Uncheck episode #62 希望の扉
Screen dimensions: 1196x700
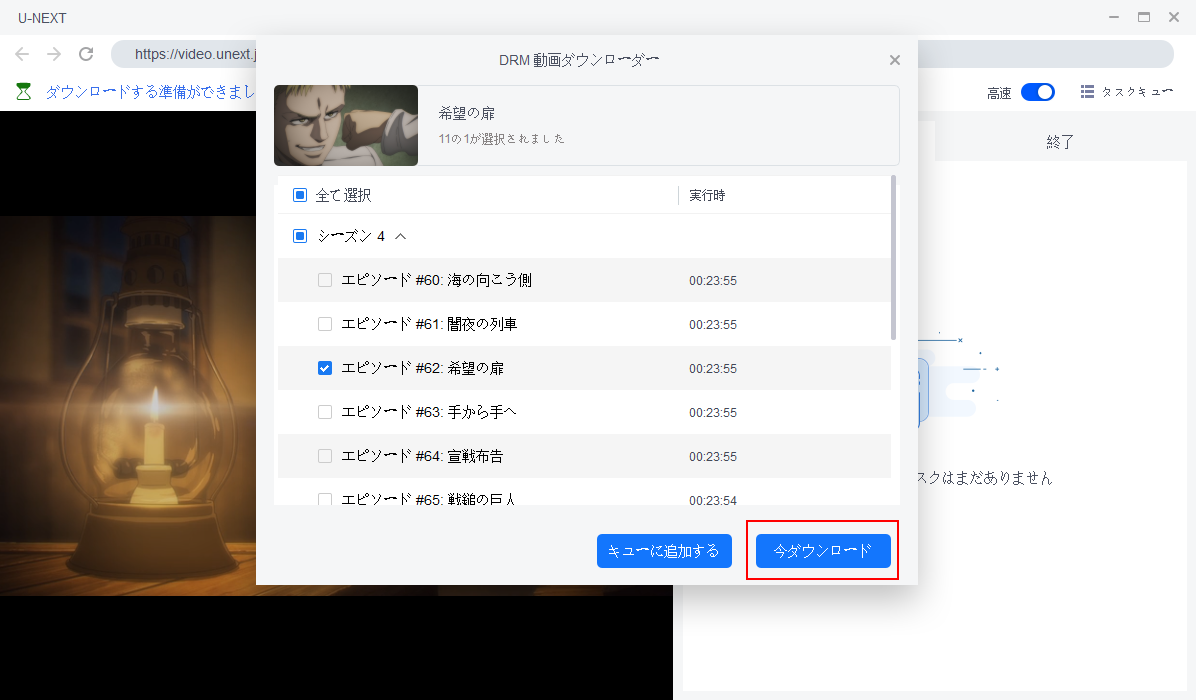click(x=325, y=368)
